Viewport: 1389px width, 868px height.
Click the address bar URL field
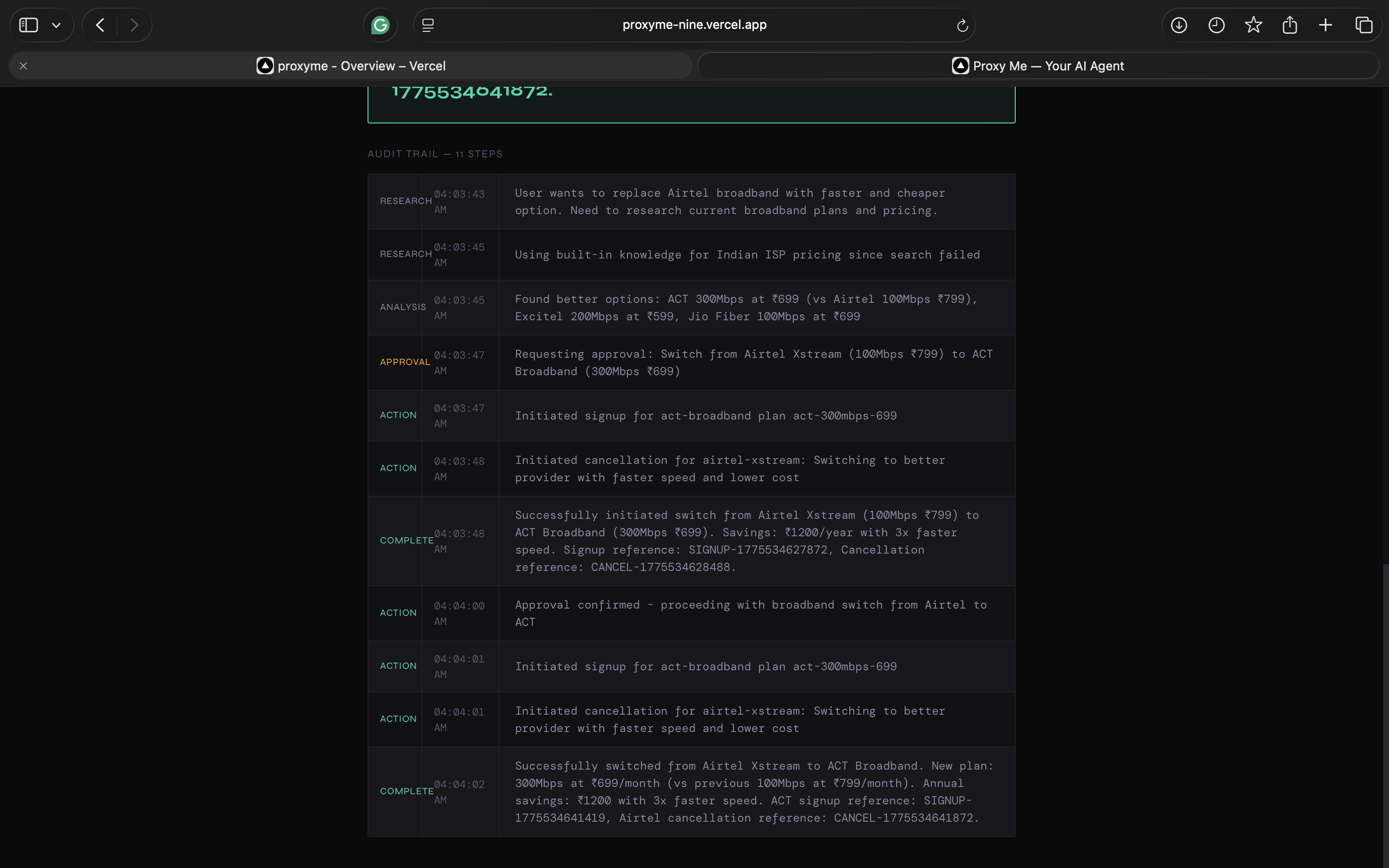[694, 25]
